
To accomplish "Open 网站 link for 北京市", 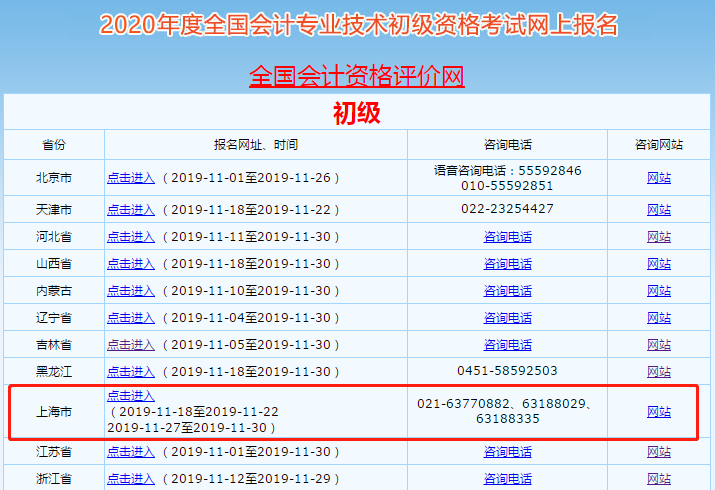I will pyautogui.click(x=659, y=178).
